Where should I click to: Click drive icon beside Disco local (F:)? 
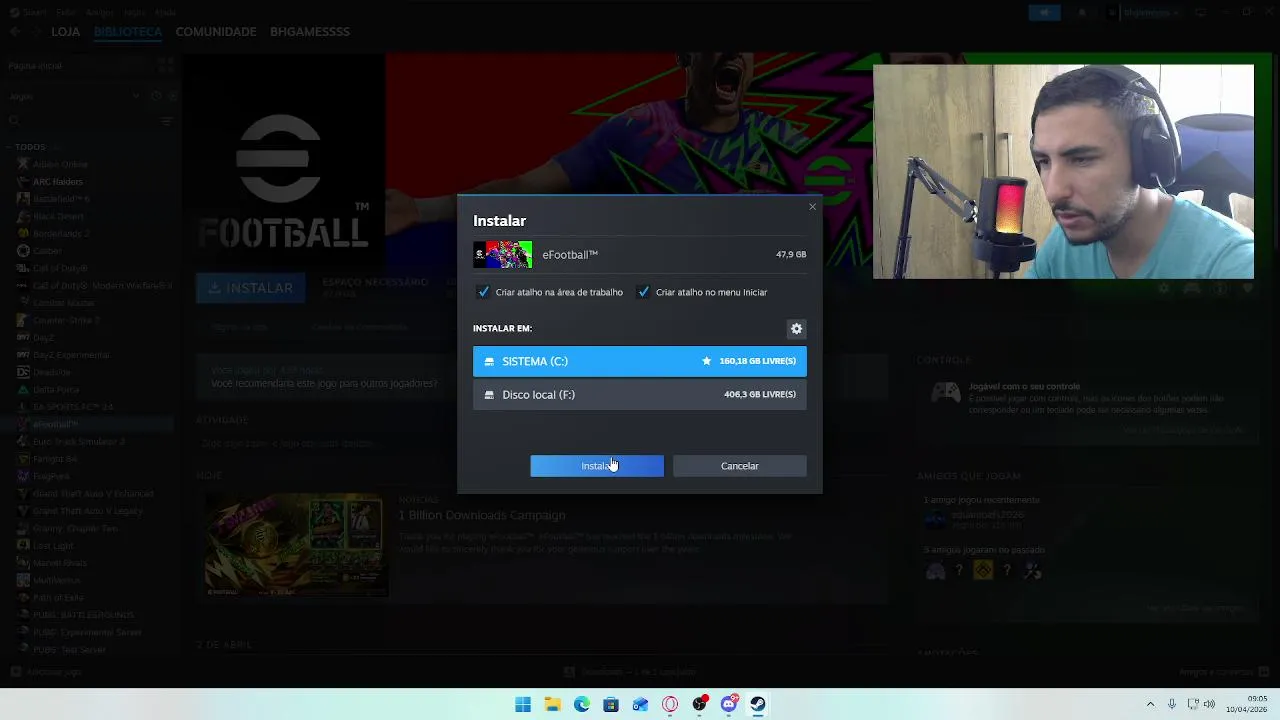[x=489, y=395]
